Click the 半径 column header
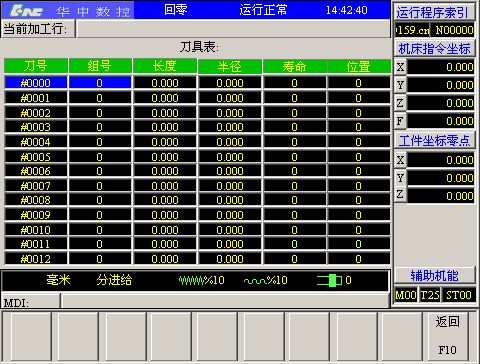Screen dimensions: 480x364 click(230, 66)
